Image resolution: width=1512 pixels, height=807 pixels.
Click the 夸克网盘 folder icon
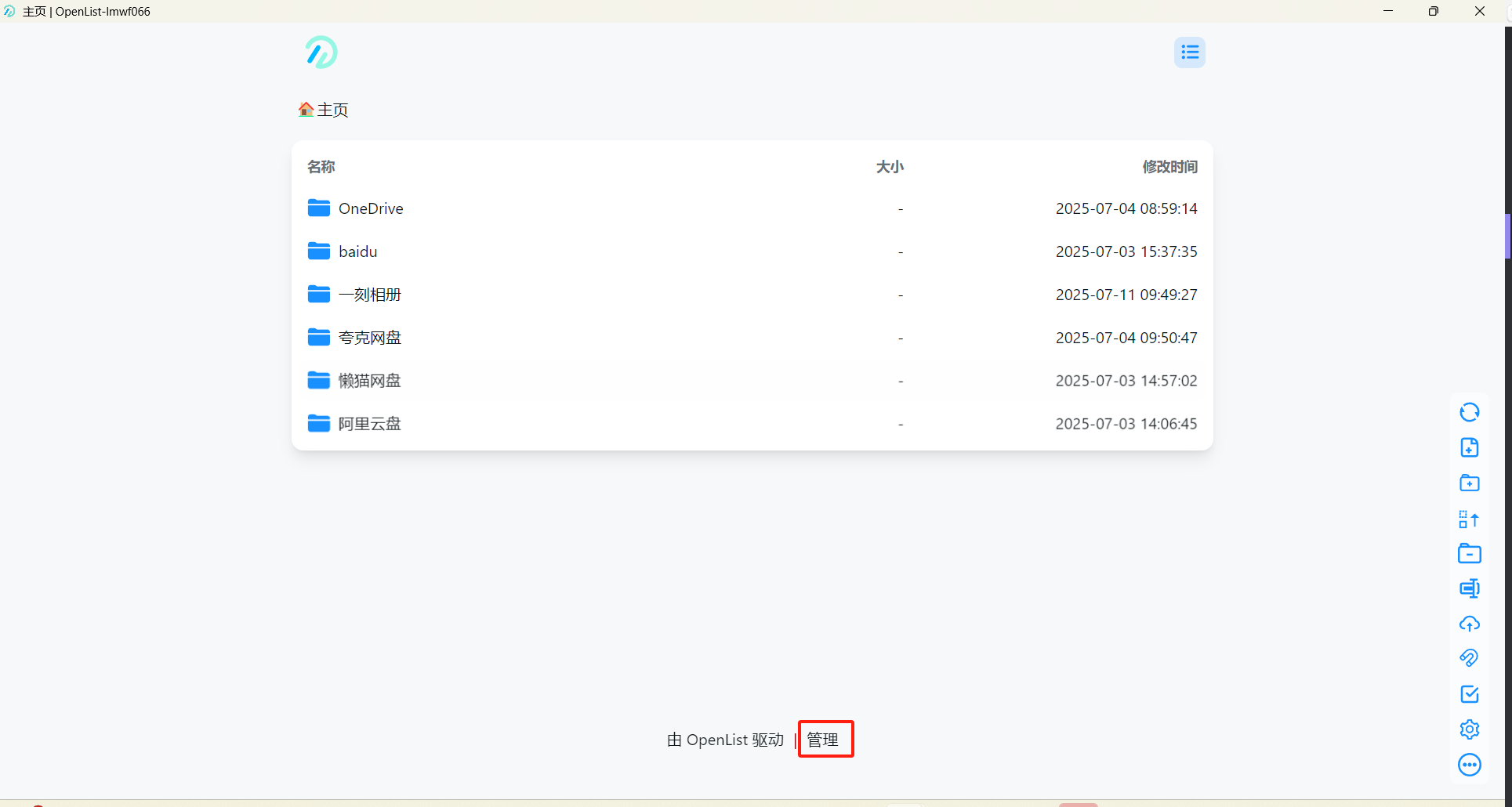coord(319,337)
